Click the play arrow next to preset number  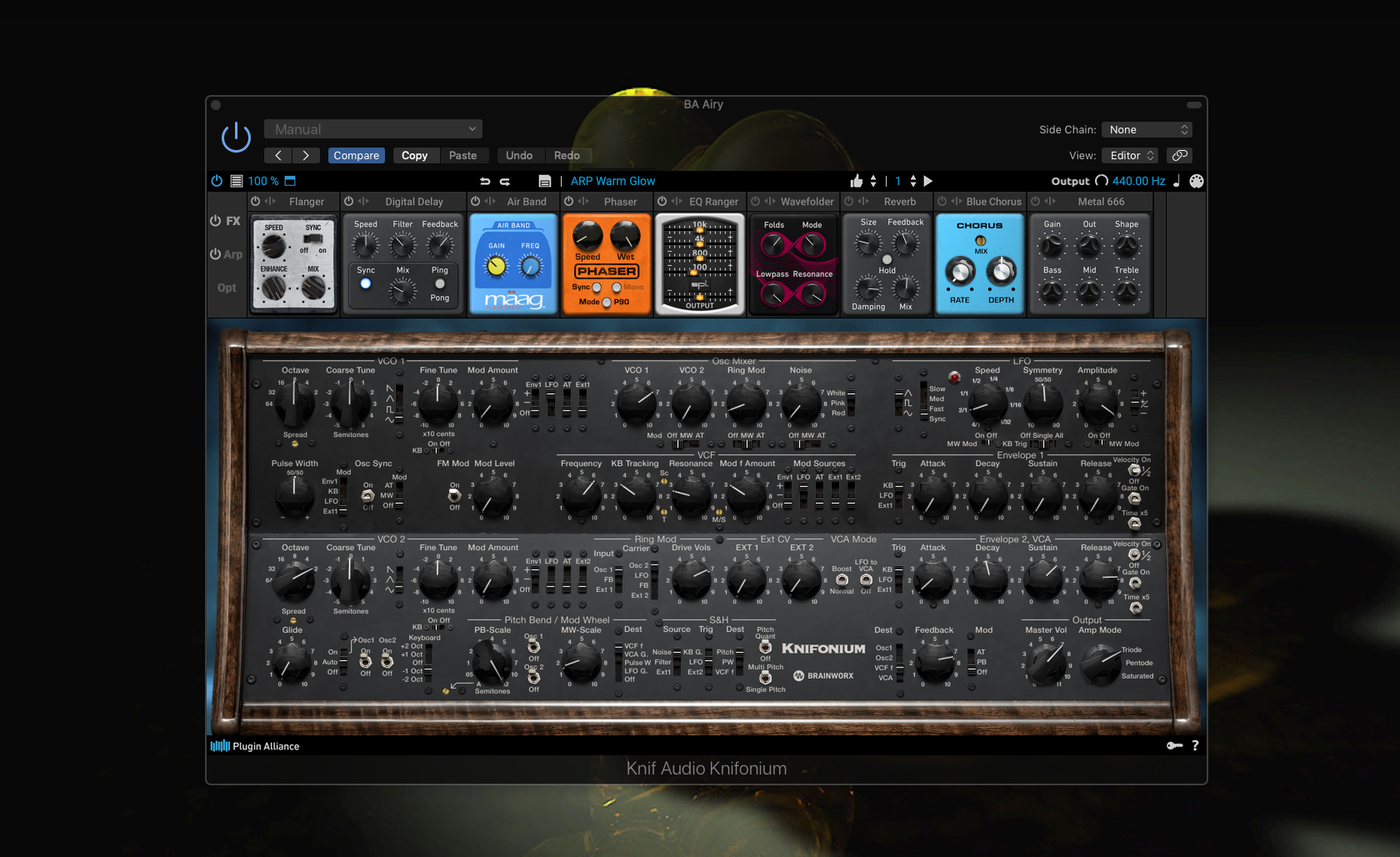928,181
